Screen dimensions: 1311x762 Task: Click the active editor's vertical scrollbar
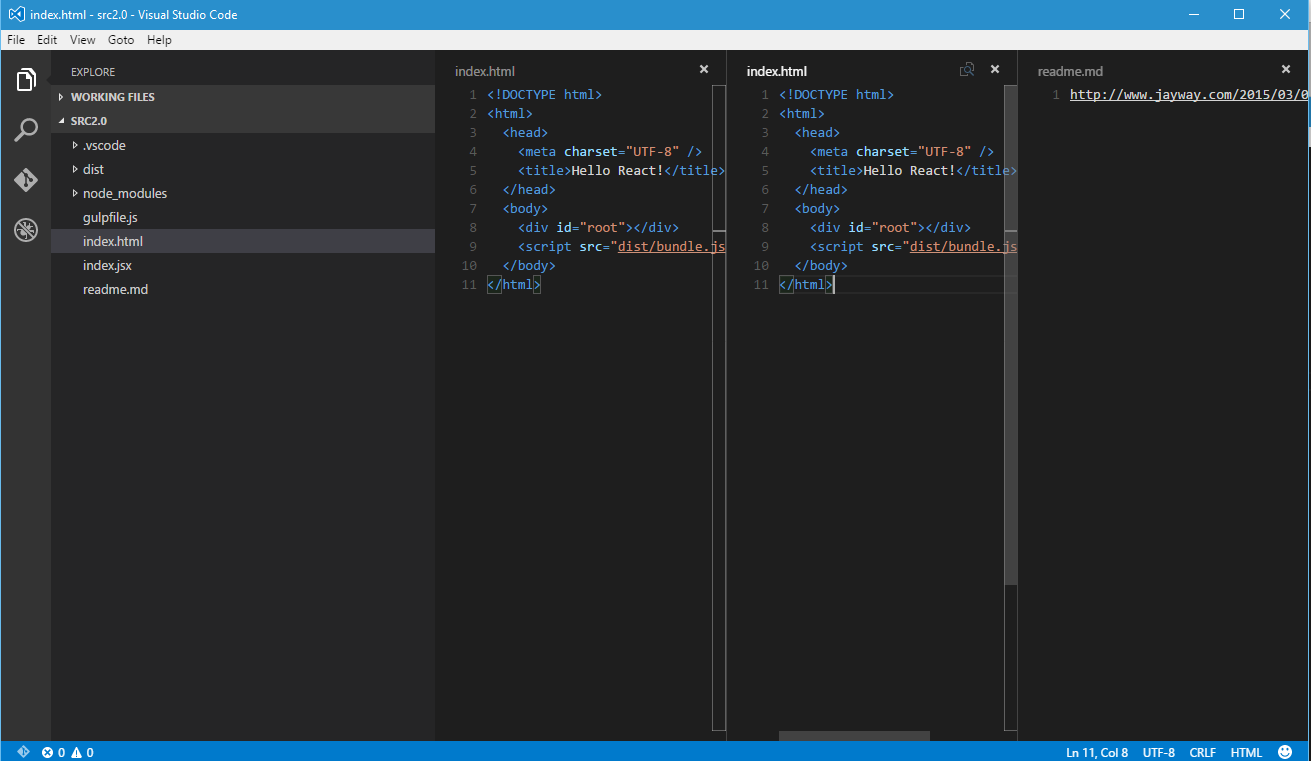click(1010, 335)
